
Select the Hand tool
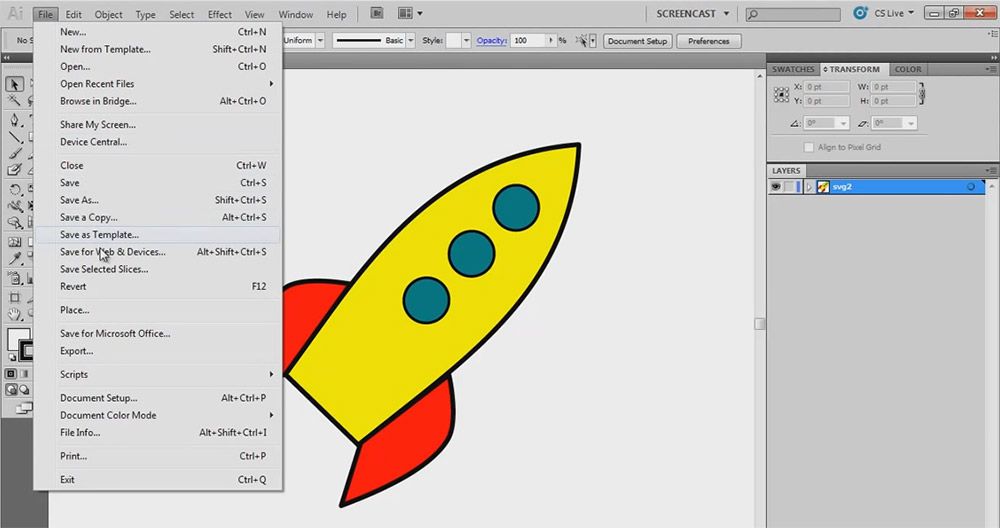pyautogui.click(x=15, y=314)
